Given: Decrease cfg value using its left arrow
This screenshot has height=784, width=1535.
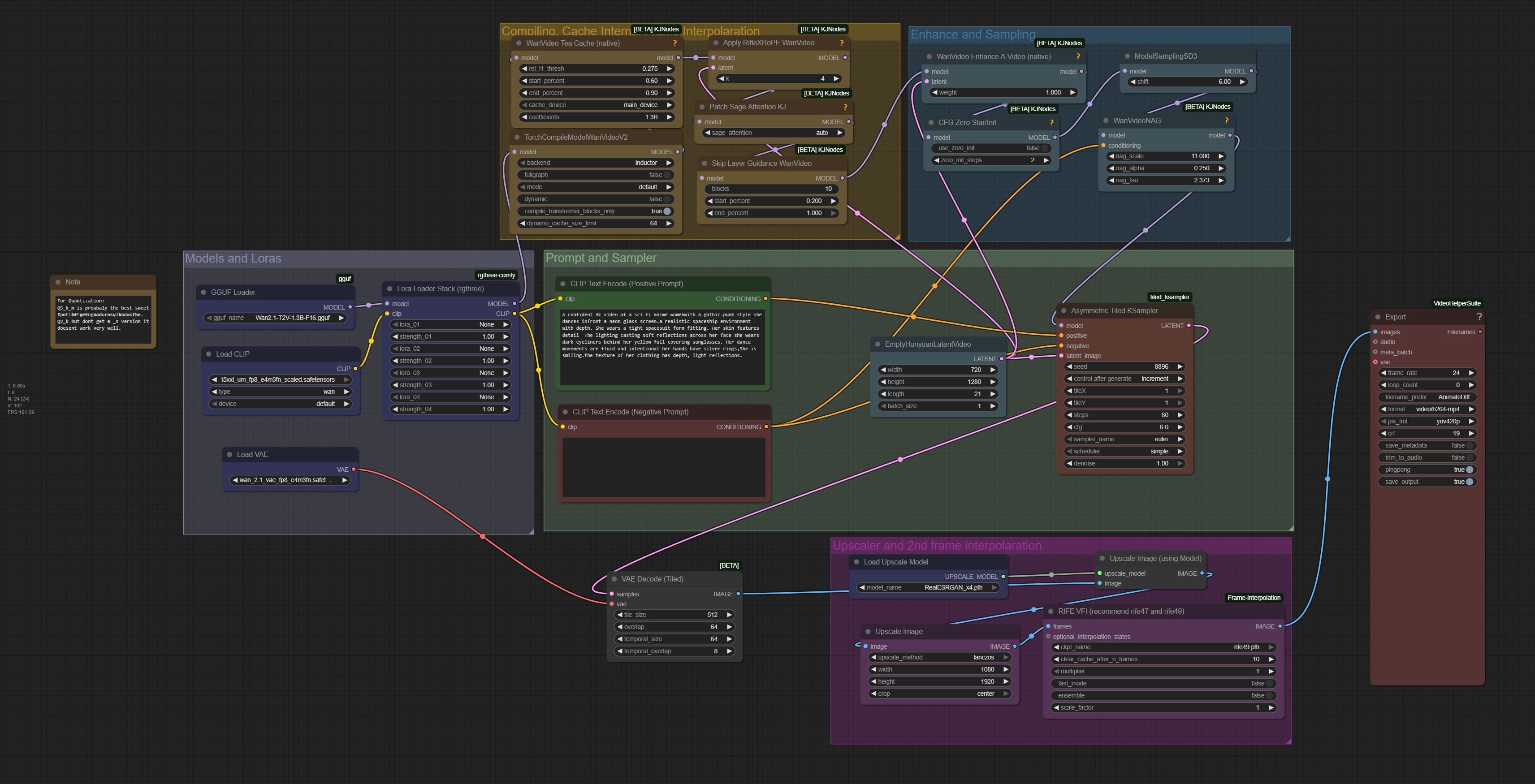Looking at the screenshot, I should (x=1070, y=427).
